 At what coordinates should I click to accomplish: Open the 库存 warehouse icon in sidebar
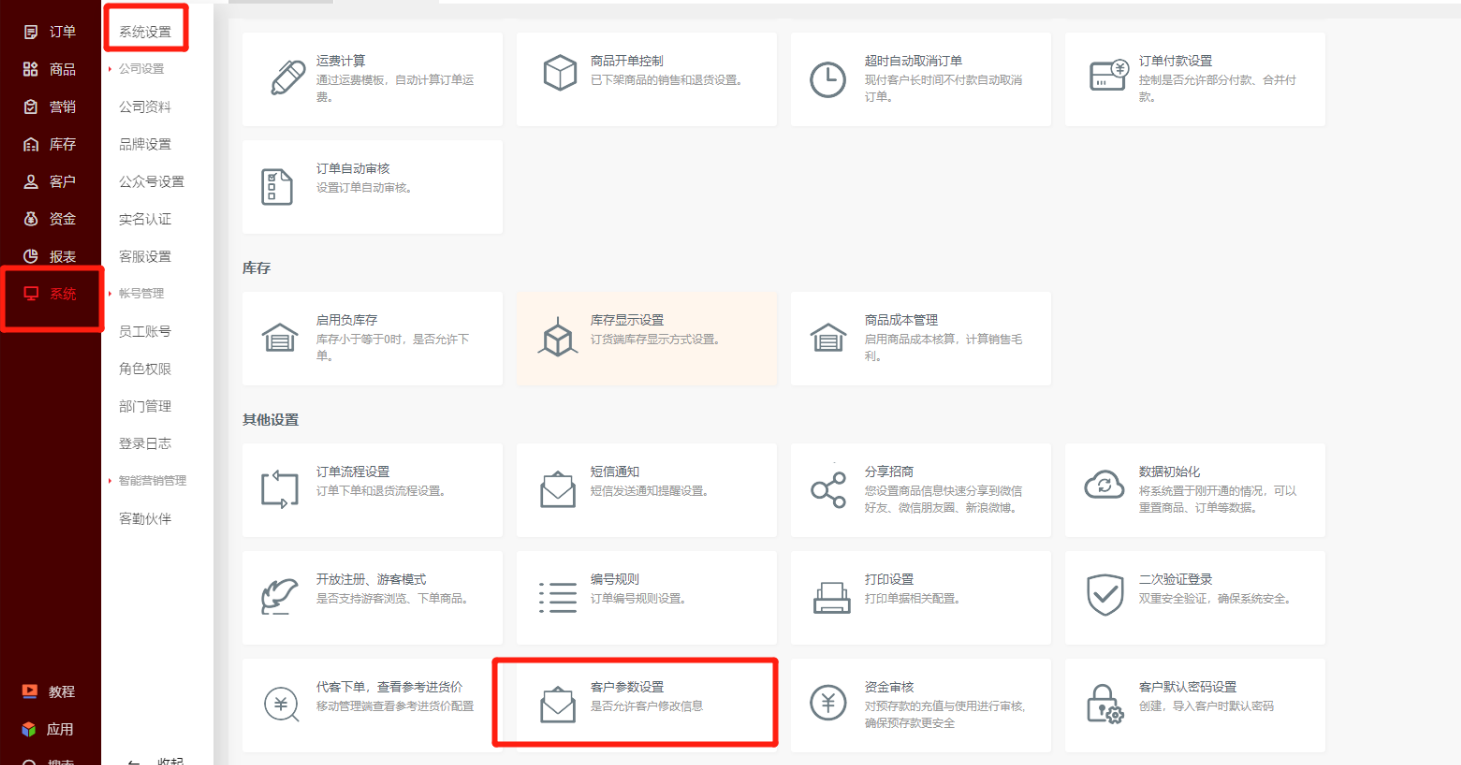(31, 144)
